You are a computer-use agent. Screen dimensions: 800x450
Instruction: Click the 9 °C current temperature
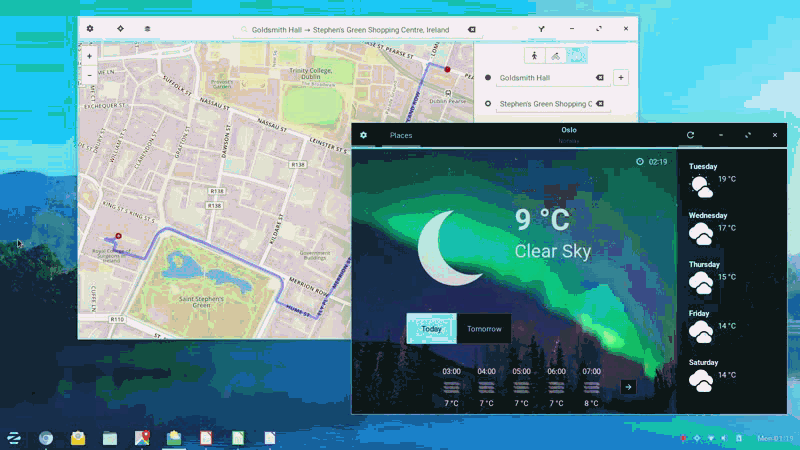(542, 220)
